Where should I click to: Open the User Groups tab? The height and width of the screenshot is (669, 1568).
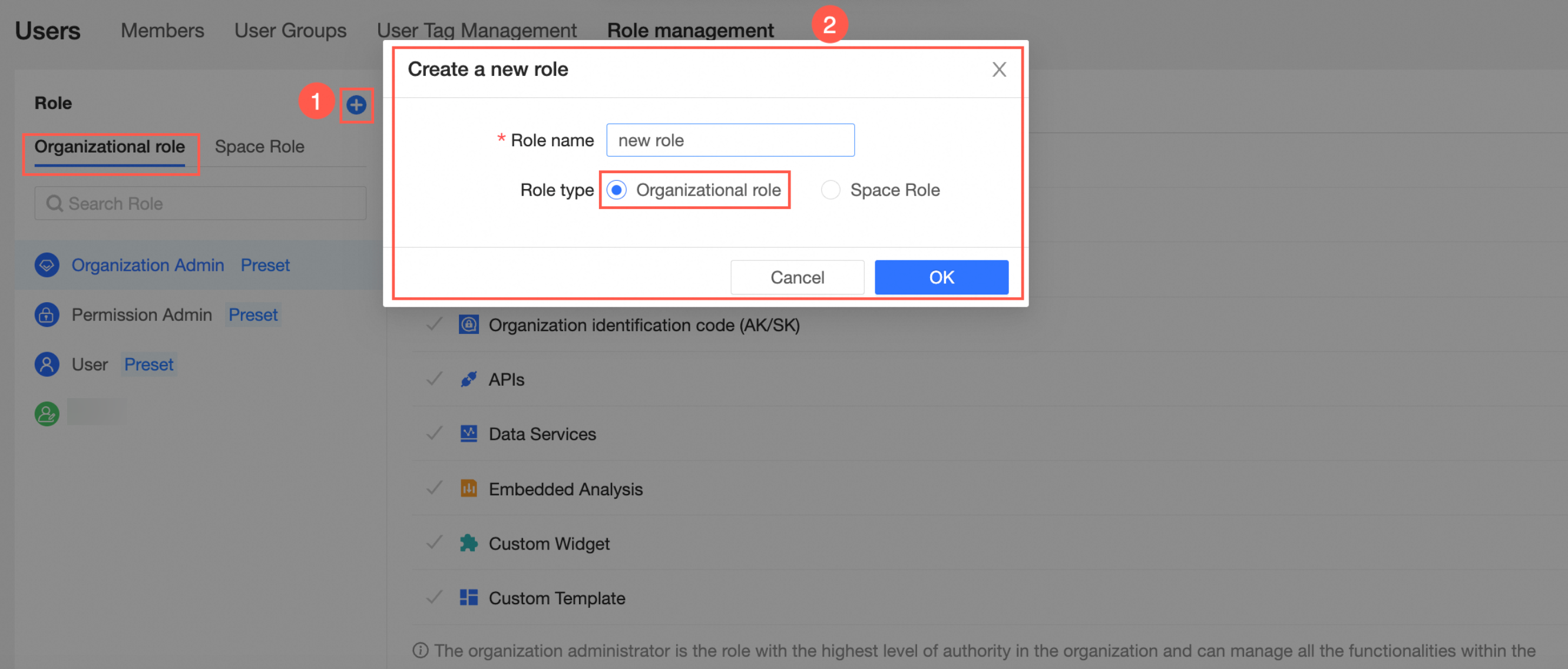click(290, 31)
